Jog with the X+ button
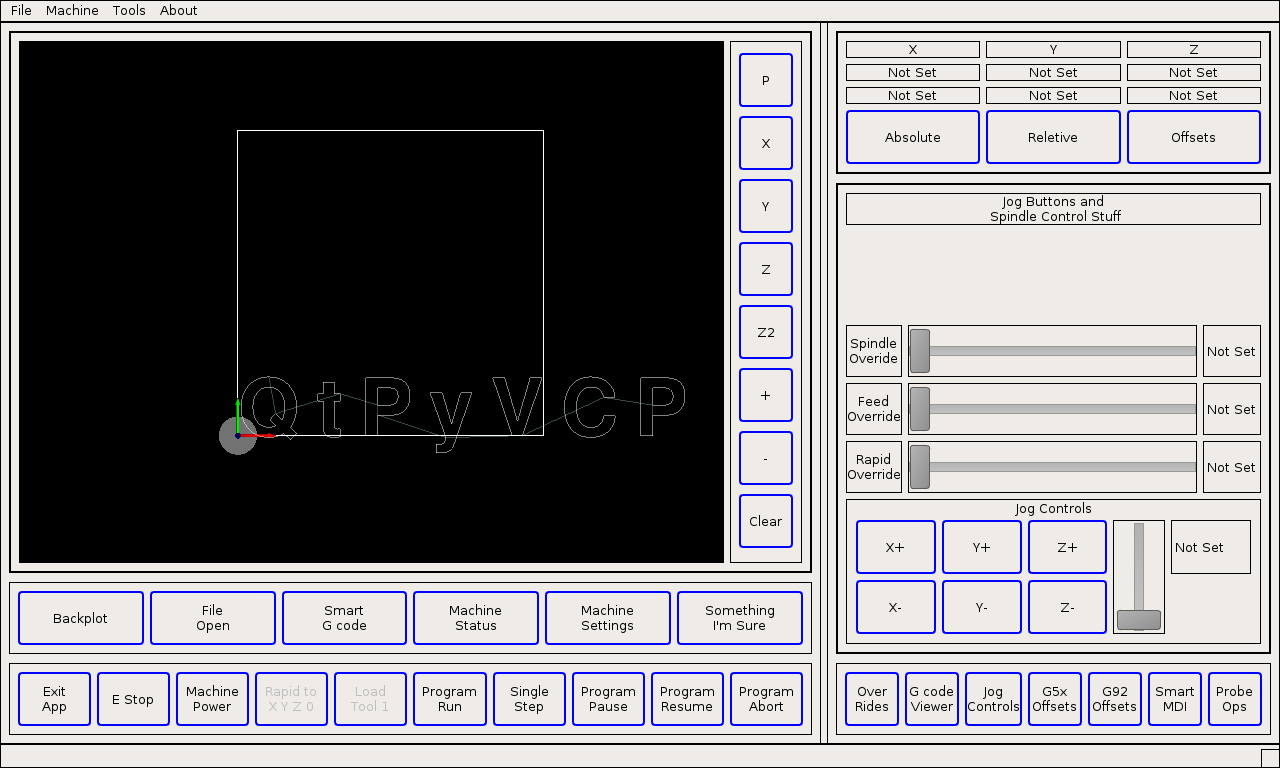 (x=896, y=547)
